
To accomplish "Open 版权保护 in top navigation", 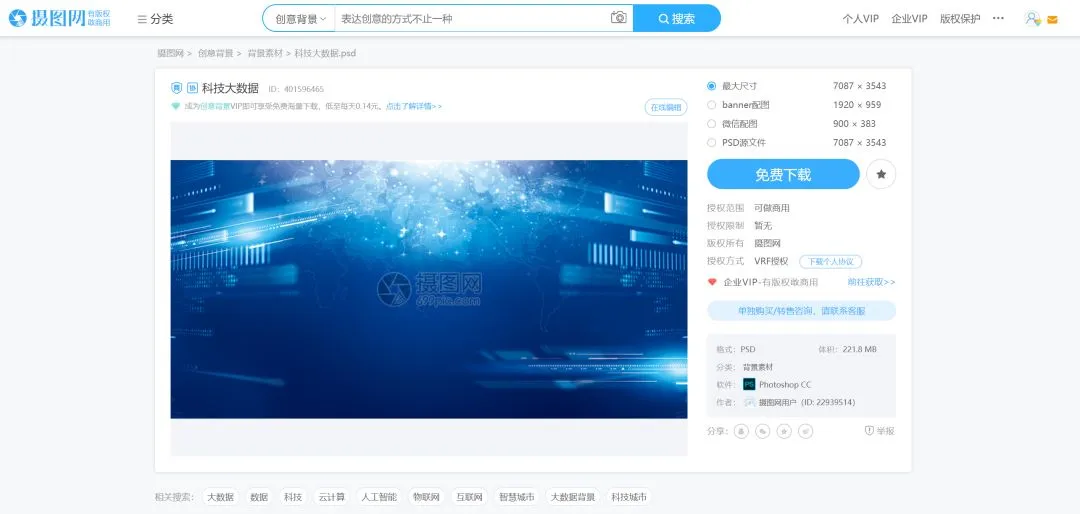I will click(x=960, y=19).
